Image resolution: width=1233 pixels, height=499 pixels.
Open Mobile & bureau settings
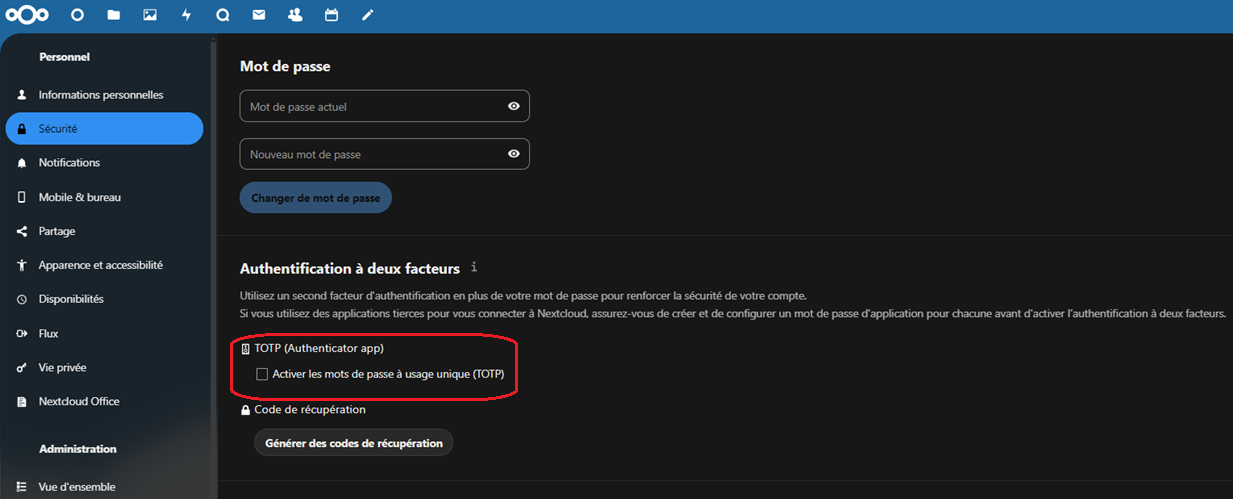tap(104, 197)
